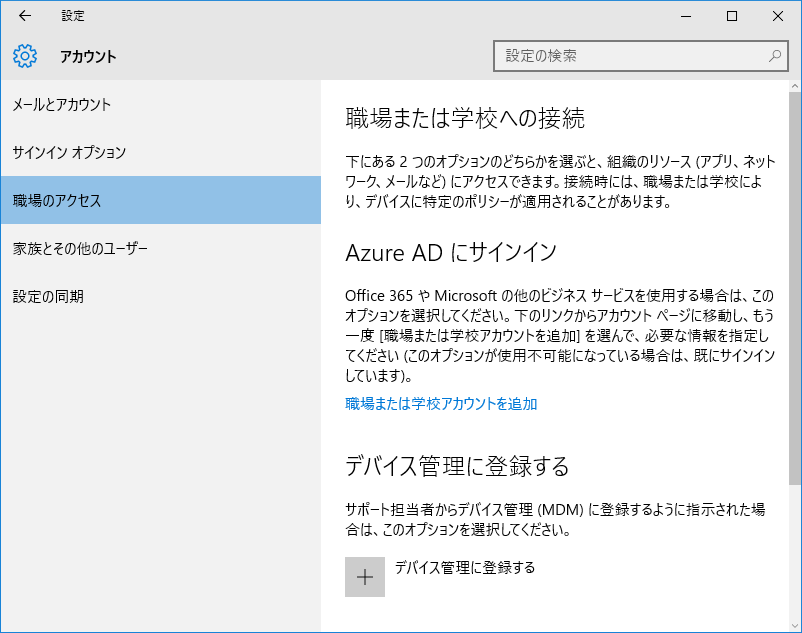Viewport: 802px width, 633px height.
Task: Focus the 設定の検索 search field
Action: pos(640,56)
